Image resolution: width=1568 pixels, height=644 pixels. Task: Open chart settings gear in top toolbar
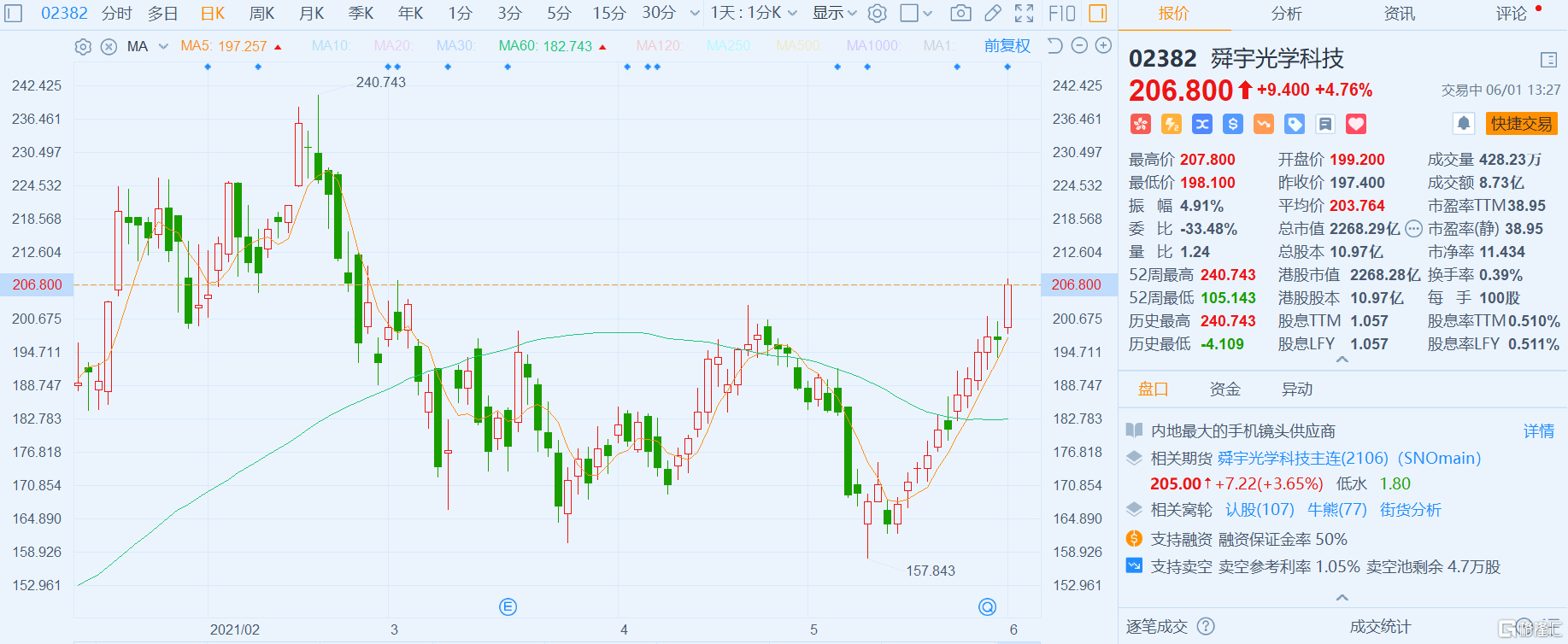click(x=877, y=13)
